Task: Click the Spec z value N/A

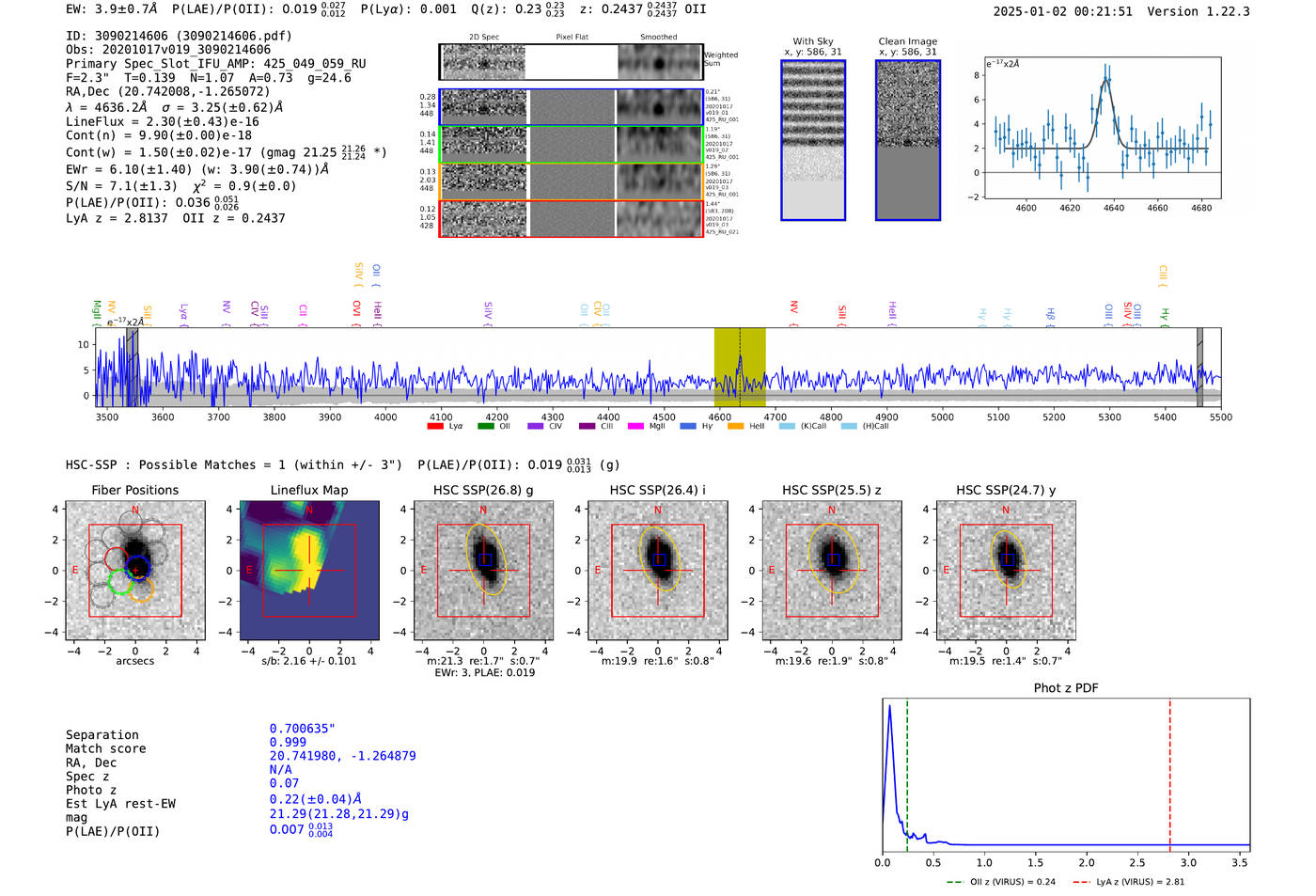Action: pos(280,769)
